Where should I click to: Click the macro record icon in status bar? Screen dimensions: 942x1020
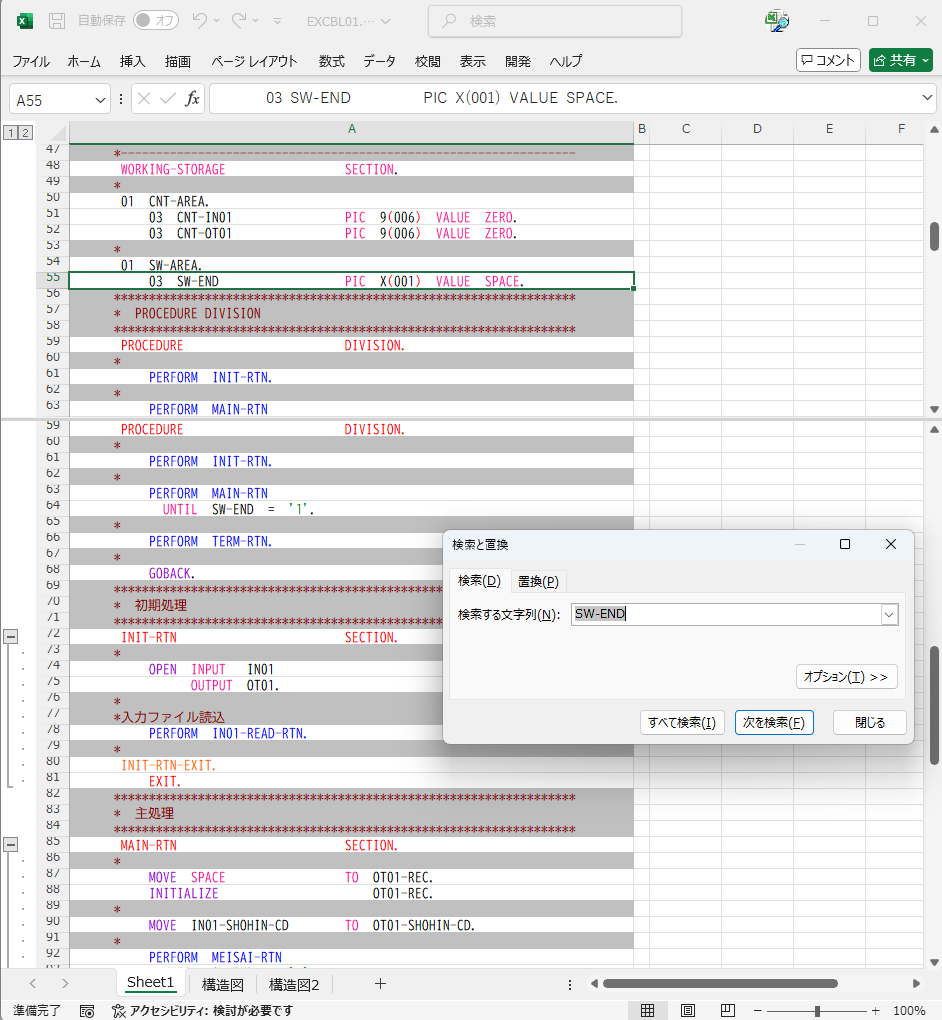[x=87, y=1011]
